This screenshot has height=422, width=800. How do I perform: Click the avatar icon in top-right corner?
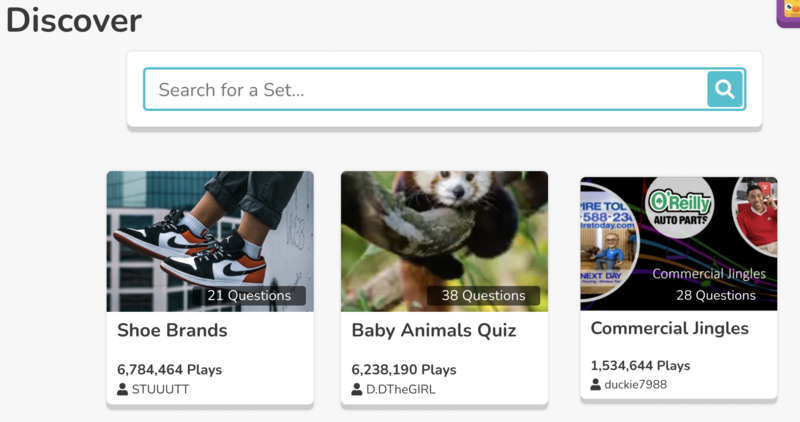(x=789, y=10)
